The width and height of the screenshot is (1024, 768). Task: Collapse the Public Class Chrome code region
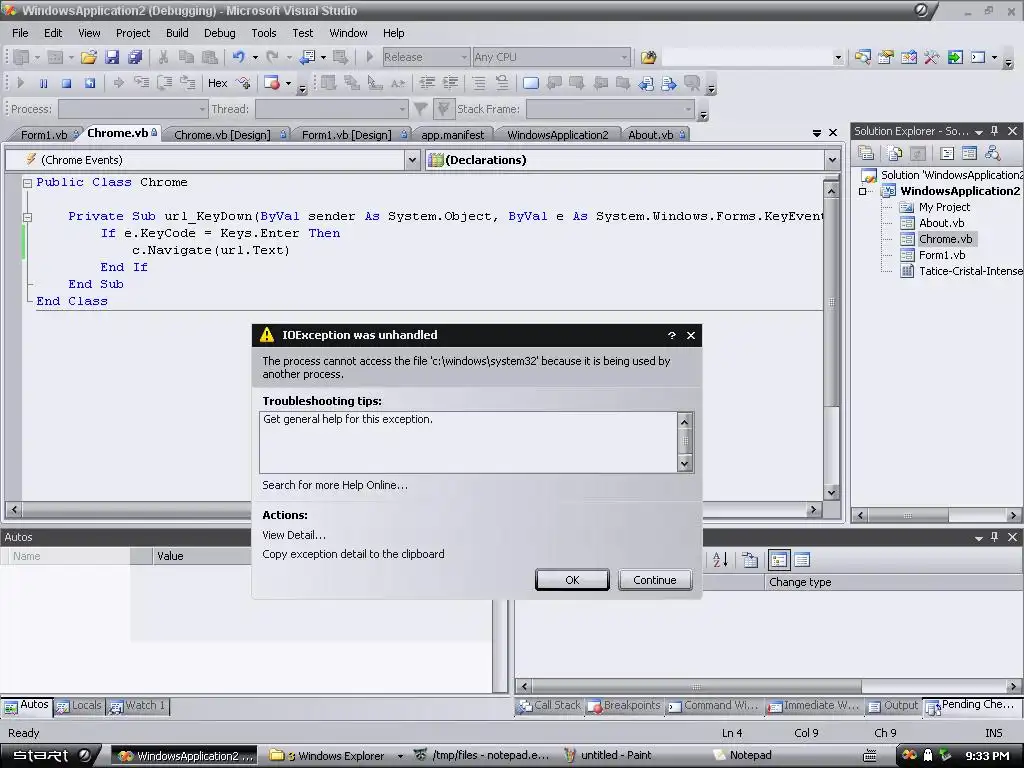click(x=27, y=184)
